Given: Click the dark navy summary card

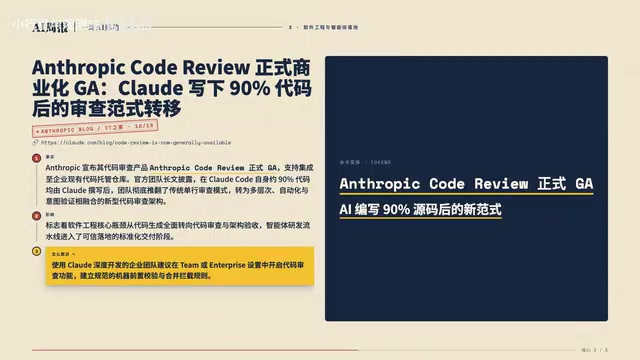Looking at the screenshot, I should coord(466,189).
